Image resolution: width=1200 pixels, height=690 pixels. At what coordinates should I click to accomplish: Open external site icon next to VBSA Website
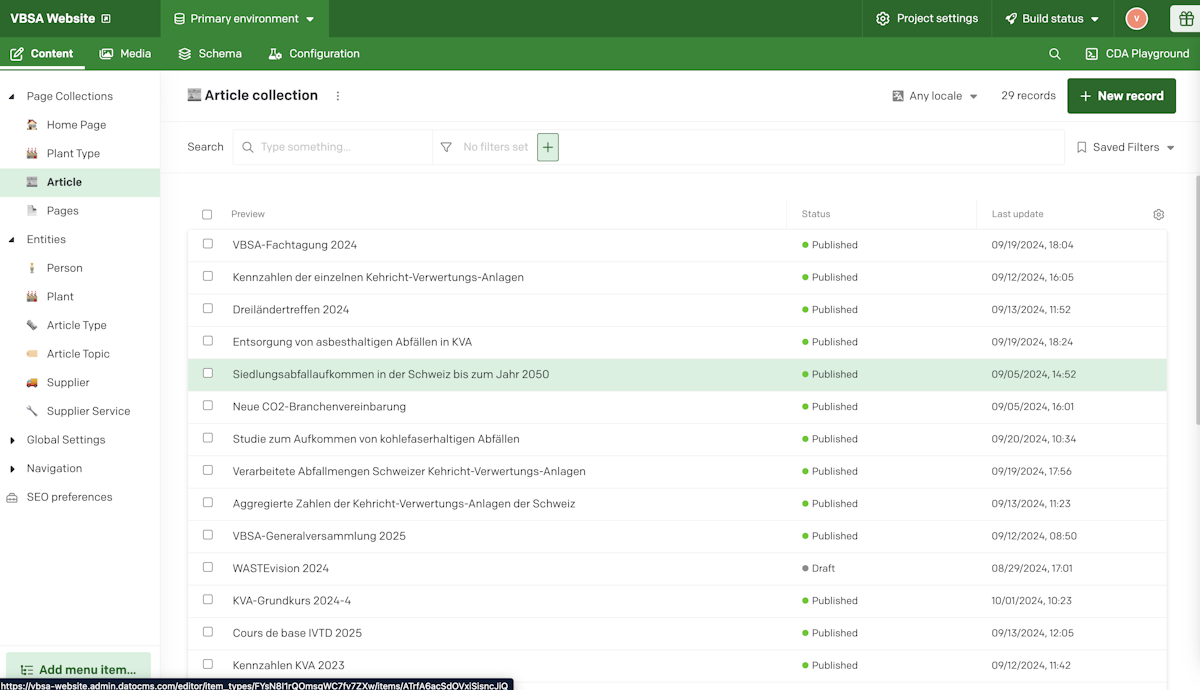[106, 19]
